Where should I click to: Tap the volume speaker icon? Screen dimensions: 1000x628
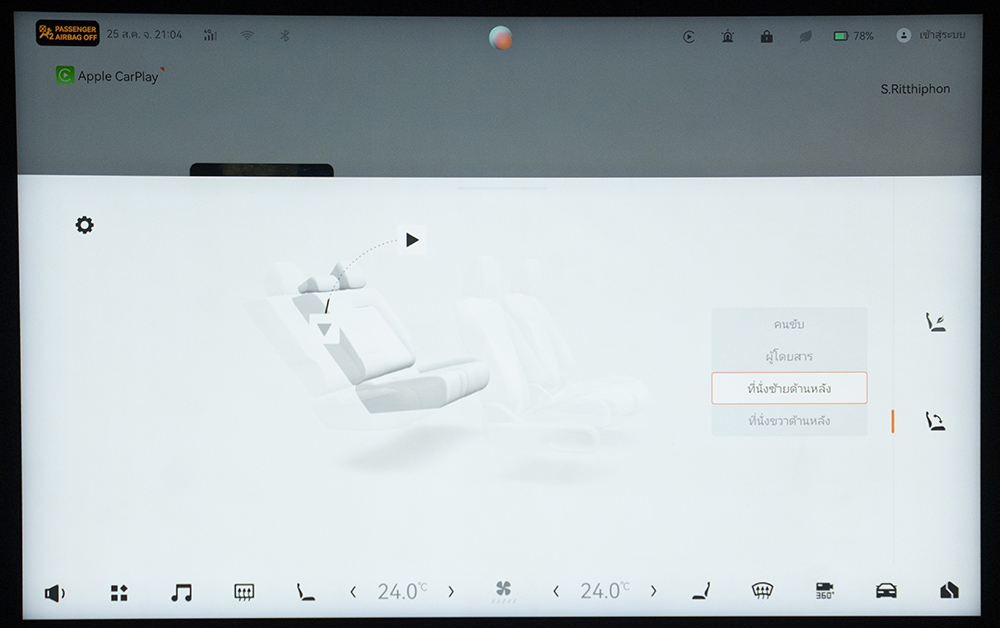tap(54, 593)
